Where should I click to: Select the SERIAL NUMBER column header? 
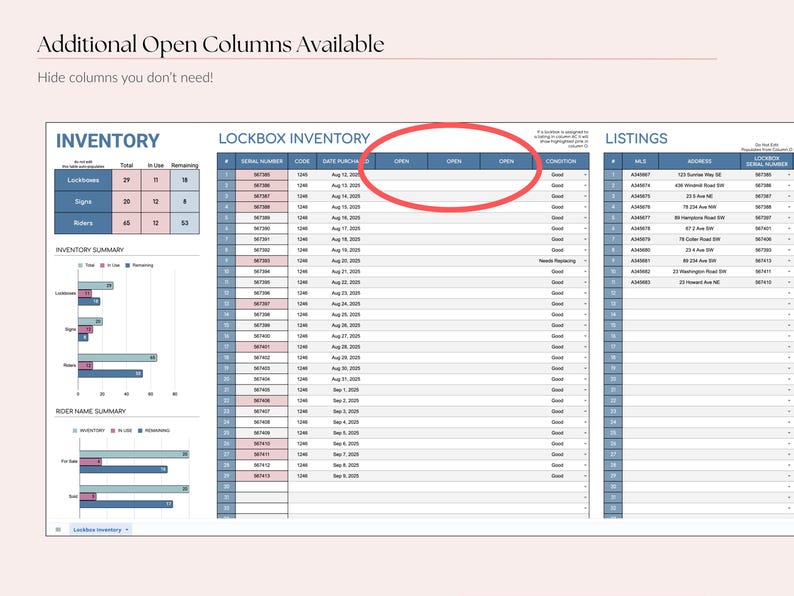262,161
